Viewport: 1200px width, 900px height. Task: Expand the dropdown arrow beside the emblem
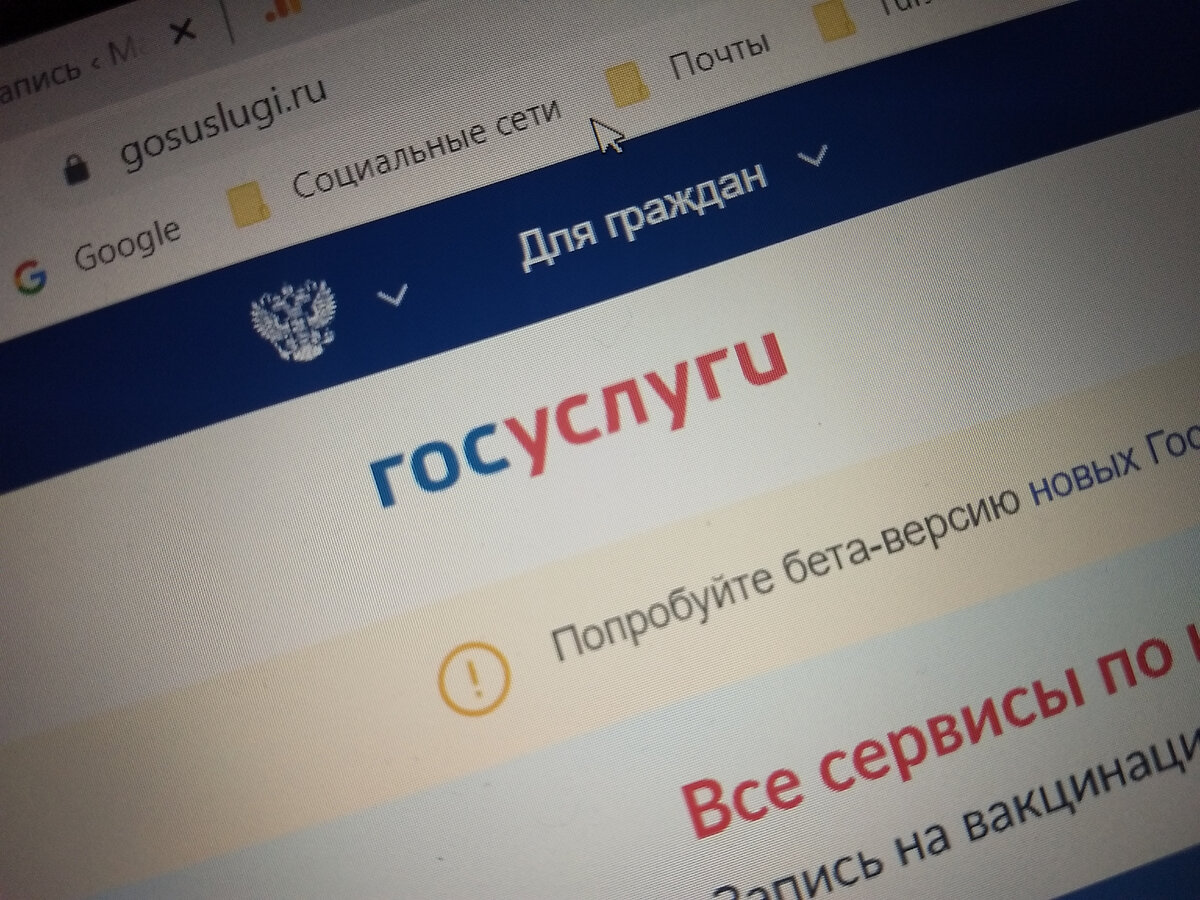[395, 295]
